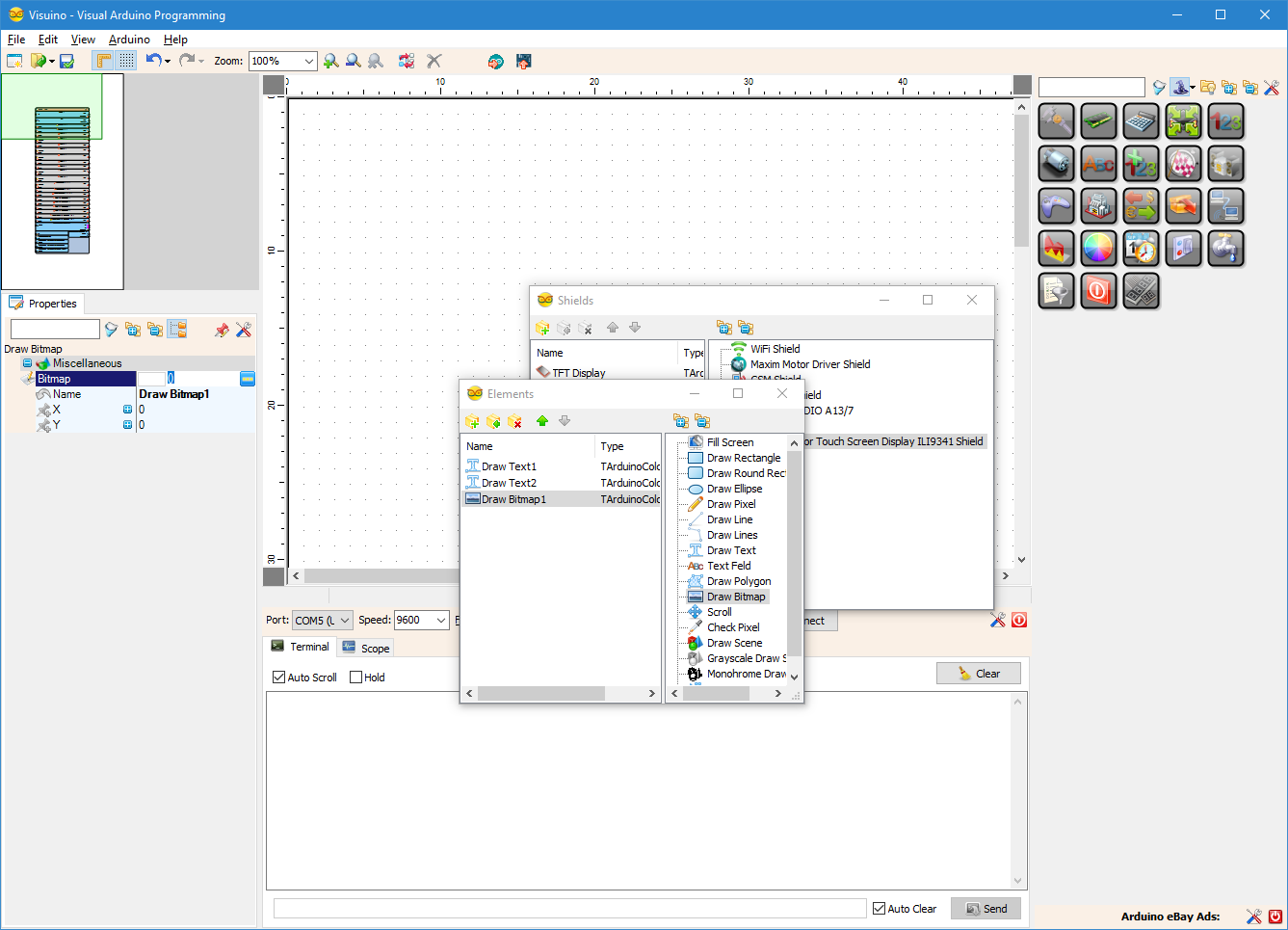Screen dimensions: 1288x930
Task: Click the Clear terminal button
Action: [978, 674]
